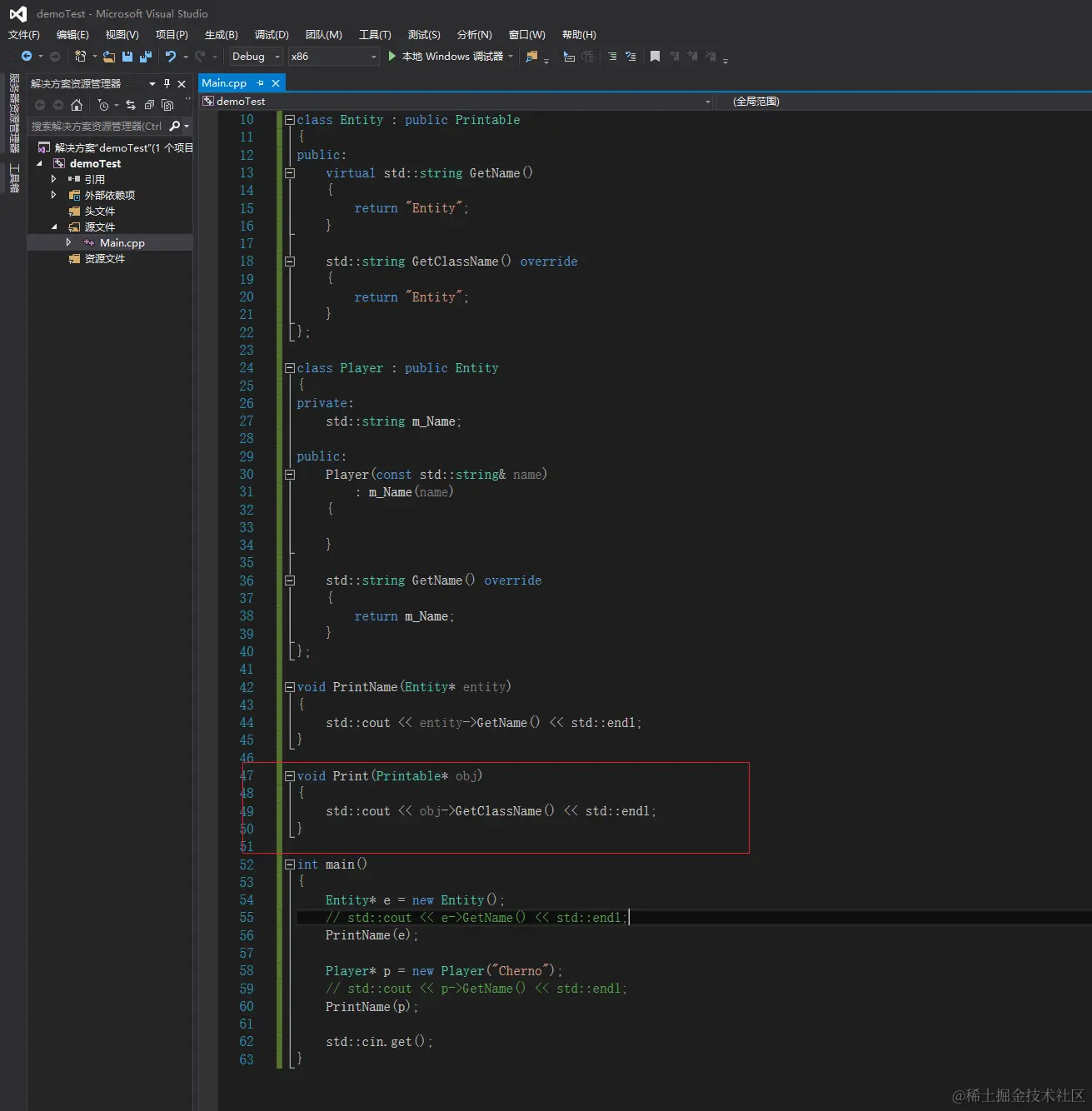Click Collapse All icon in Solution Explorer
The width and height of the screenshot is (1092, 1111).
point(149,105)
